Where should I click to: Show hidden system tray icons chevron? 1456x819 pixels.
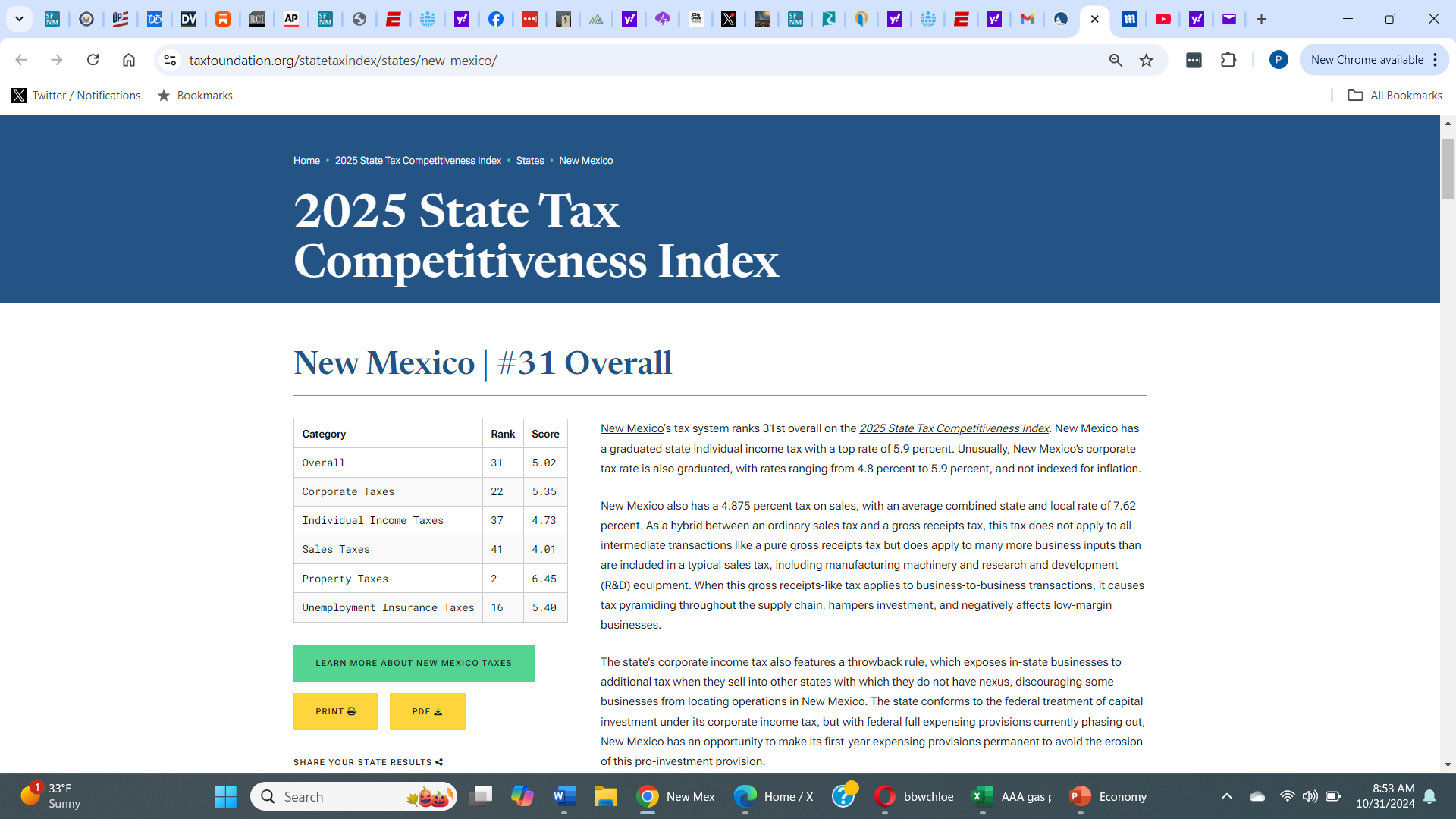coord(1226,796)
